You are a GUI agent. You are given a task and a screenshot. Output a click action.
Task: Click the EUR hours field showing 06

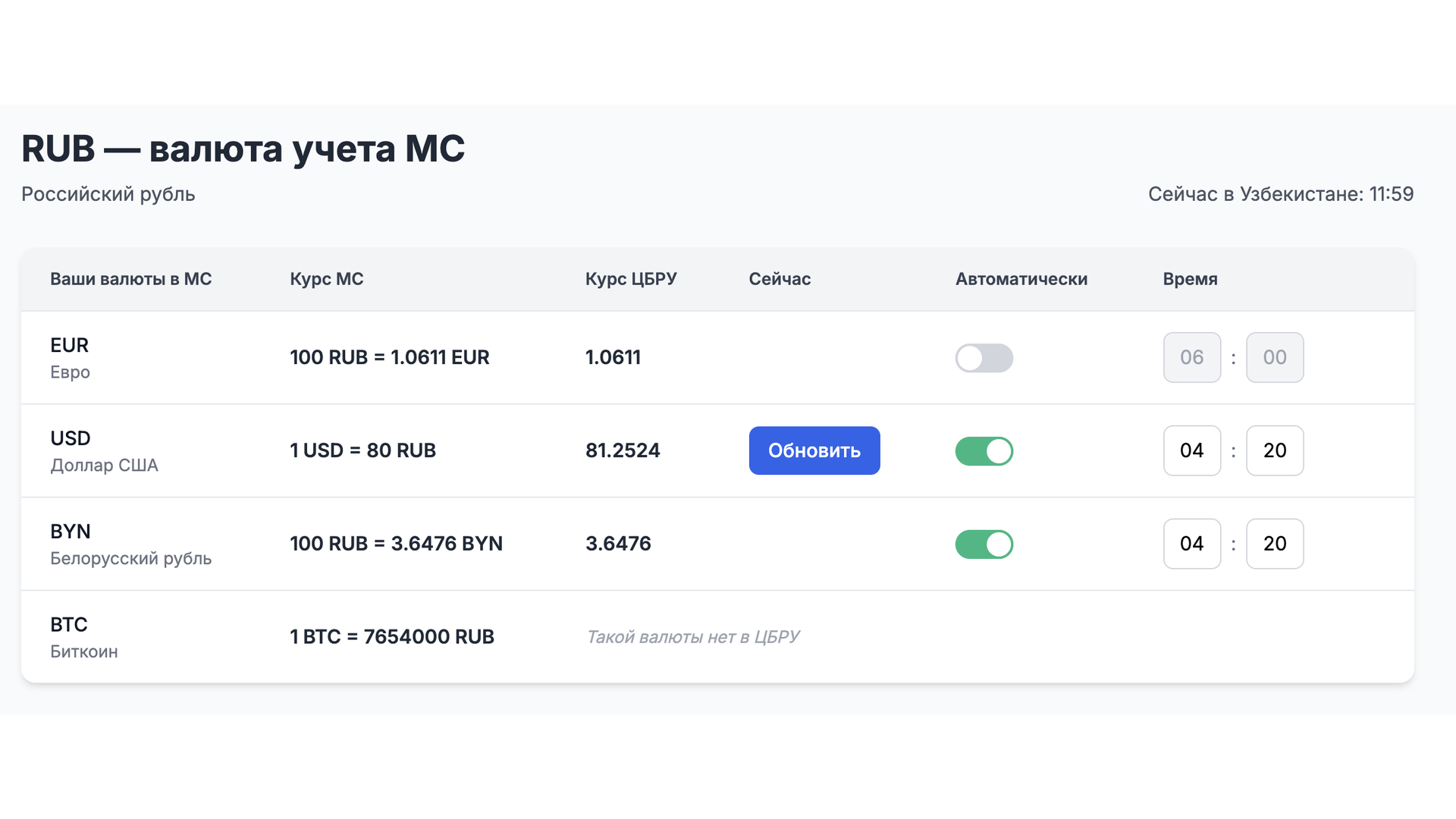1191,357
